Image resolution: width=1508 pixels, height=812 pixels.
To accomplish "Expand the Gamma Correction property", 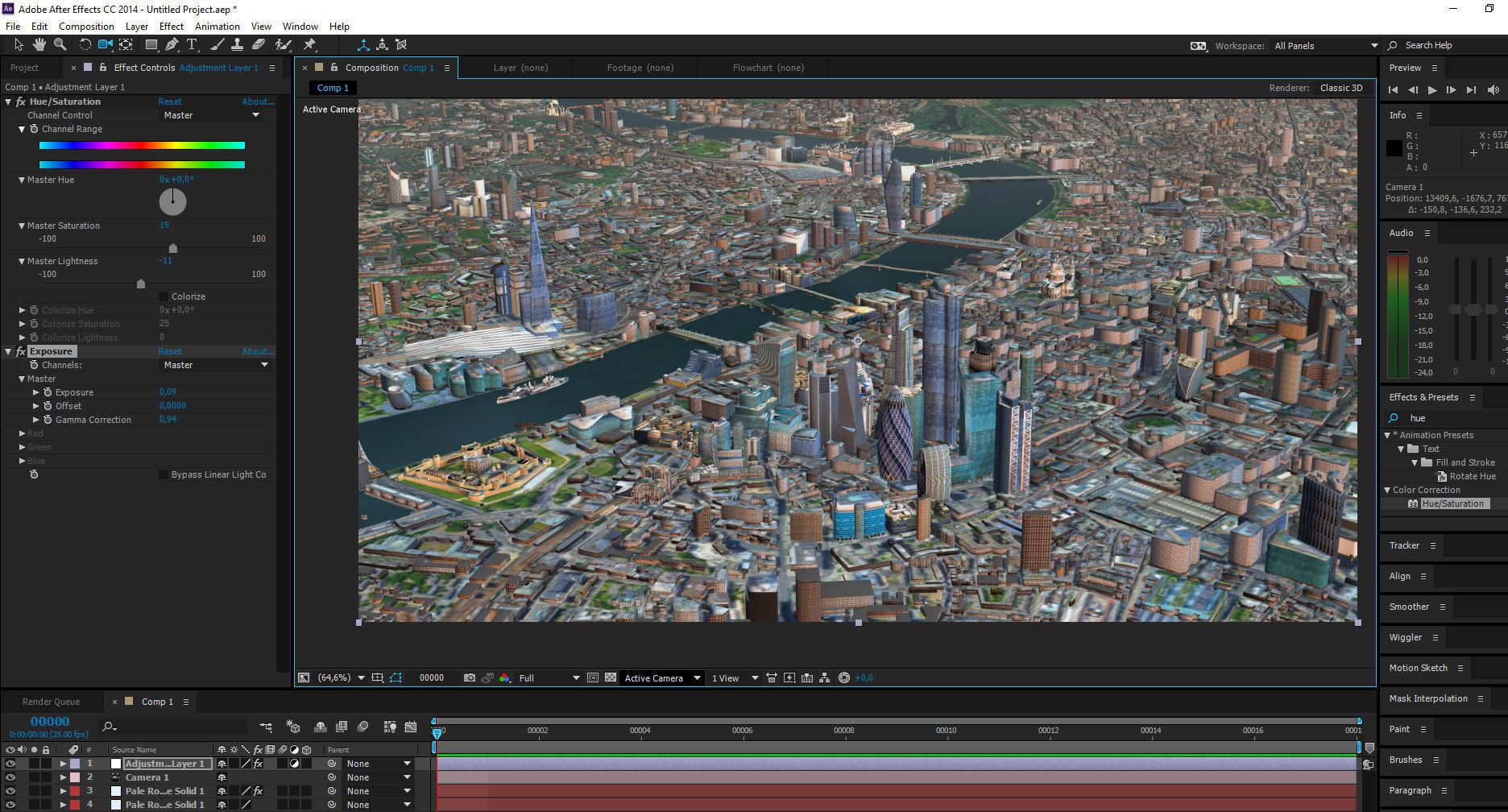I will [36, 420].
